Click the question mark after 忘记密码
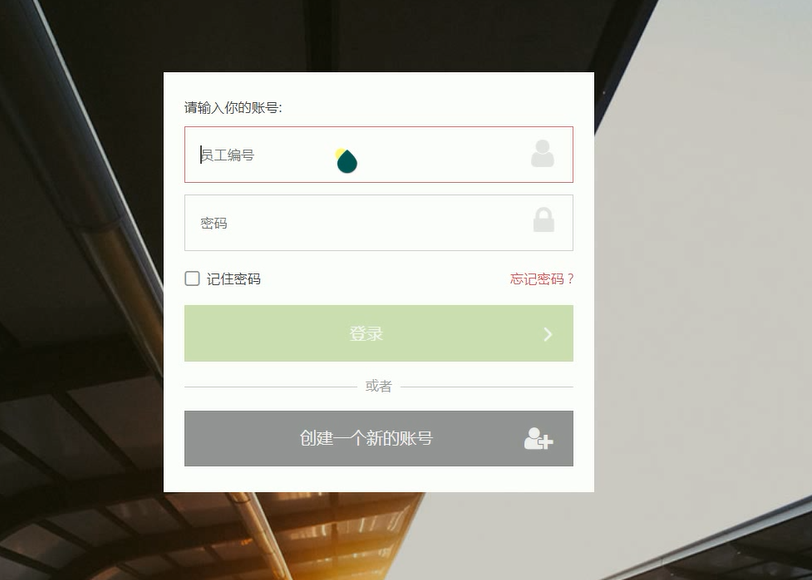 pyautogui.click(x=570, y=279)
